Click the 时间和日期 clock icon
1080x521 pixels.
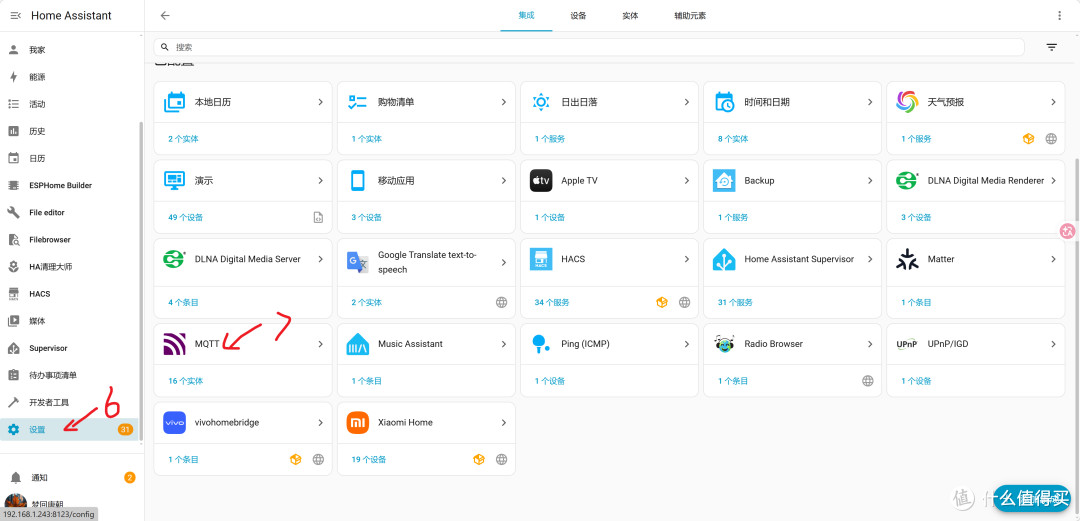724,102
